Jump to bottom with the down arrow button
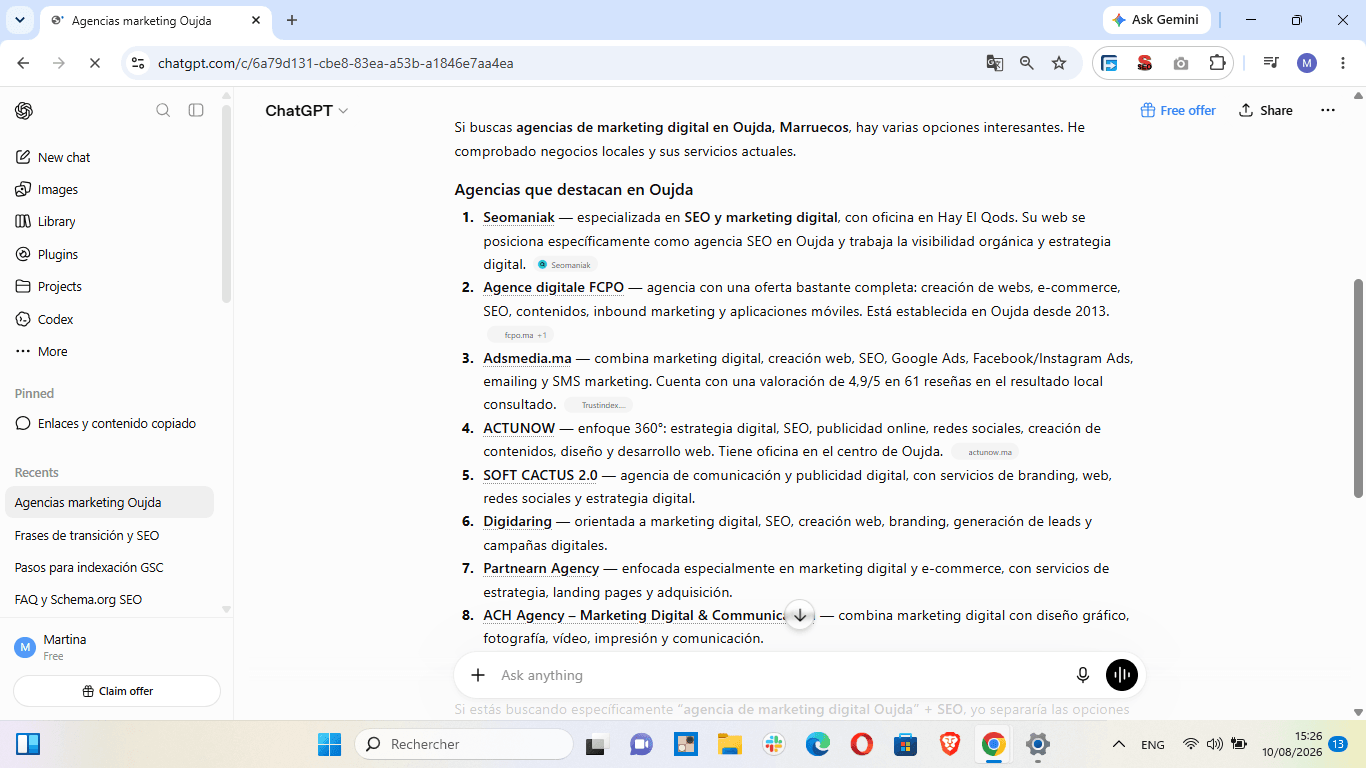The width and height of the screenshot is (1366, 768). 800,615
